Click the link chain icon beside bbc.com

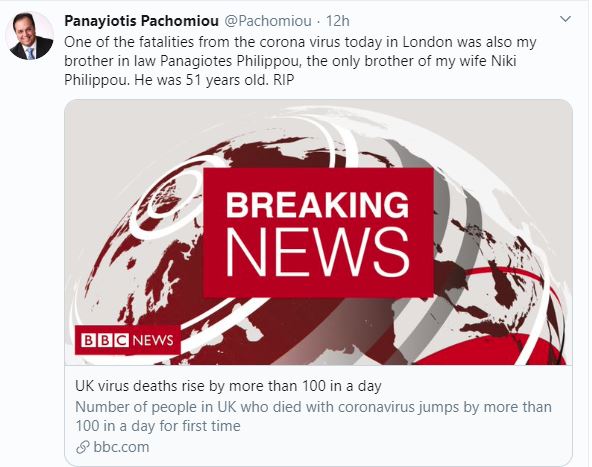pyautogui.click(x=82, y=447)
